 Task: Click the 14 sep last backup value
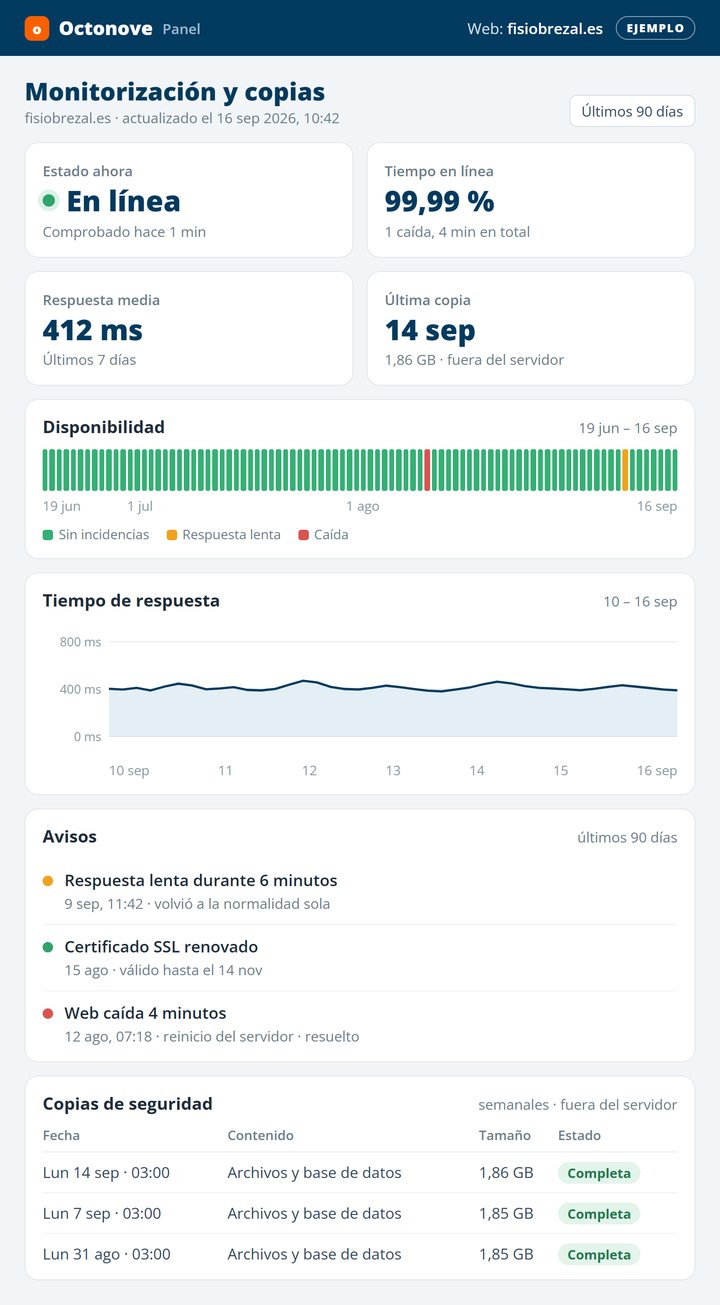pos(430,330)
